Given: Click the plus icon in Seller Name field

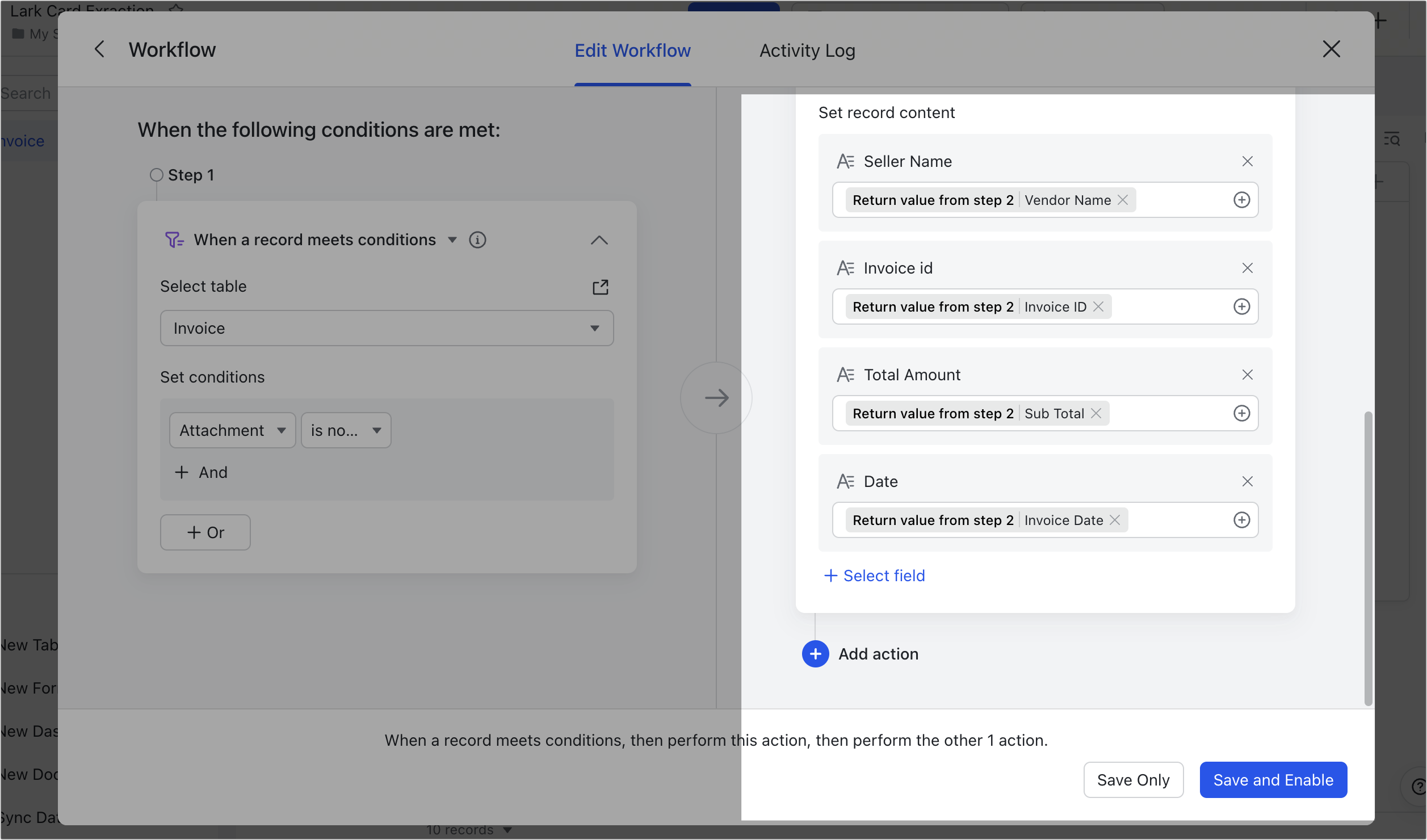Looking at the screenshot, I should [x=1241, y=200].
